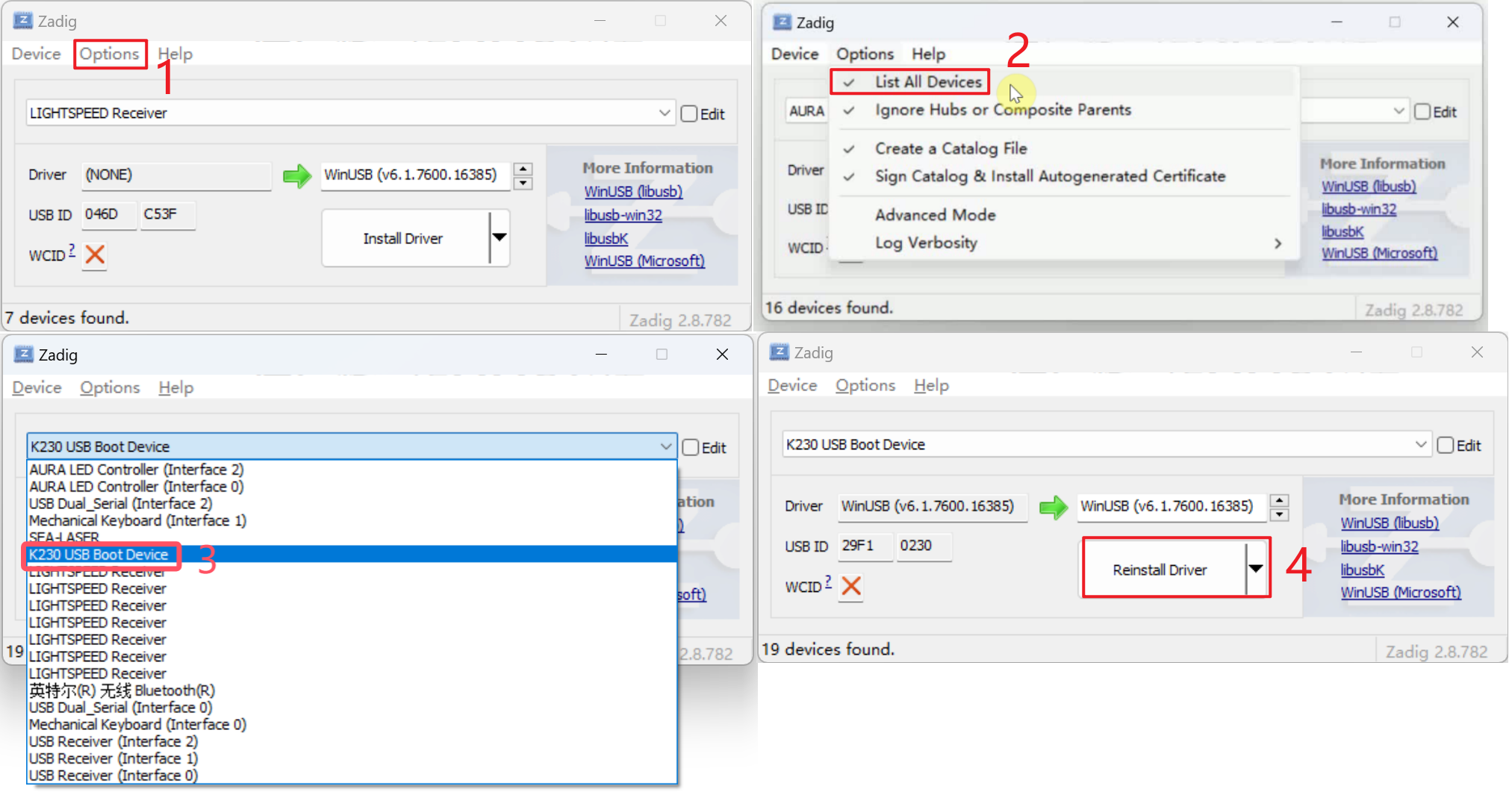Toggle Sign Catalog & Install Autogenerated Certificate

coord(1050,176)
